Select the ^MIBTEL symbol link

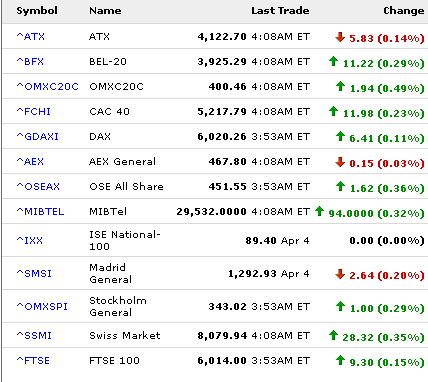(40, 211)
